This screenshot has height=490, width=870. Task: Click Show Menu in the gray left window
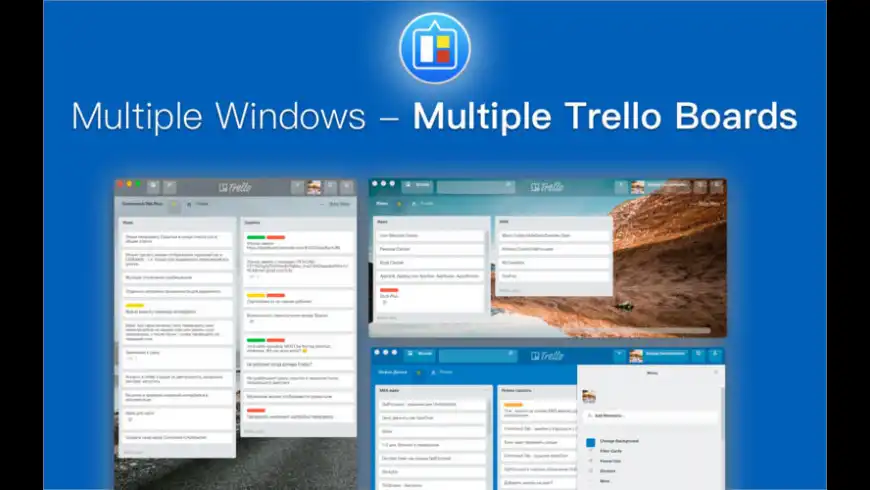coord(340,204)
